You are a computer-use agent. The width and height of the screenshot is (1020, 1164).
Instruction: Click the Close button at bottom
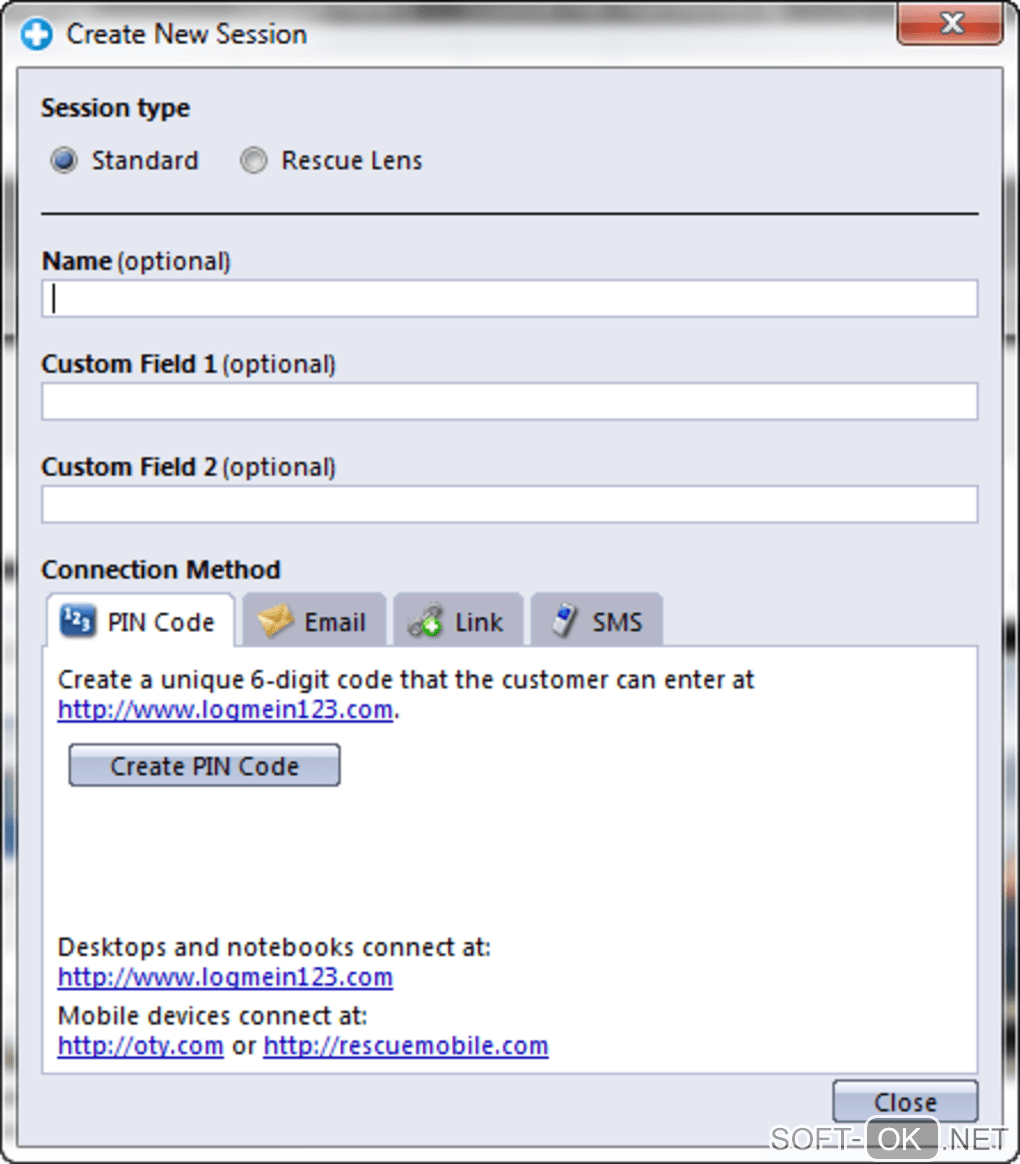[904, 1101]
